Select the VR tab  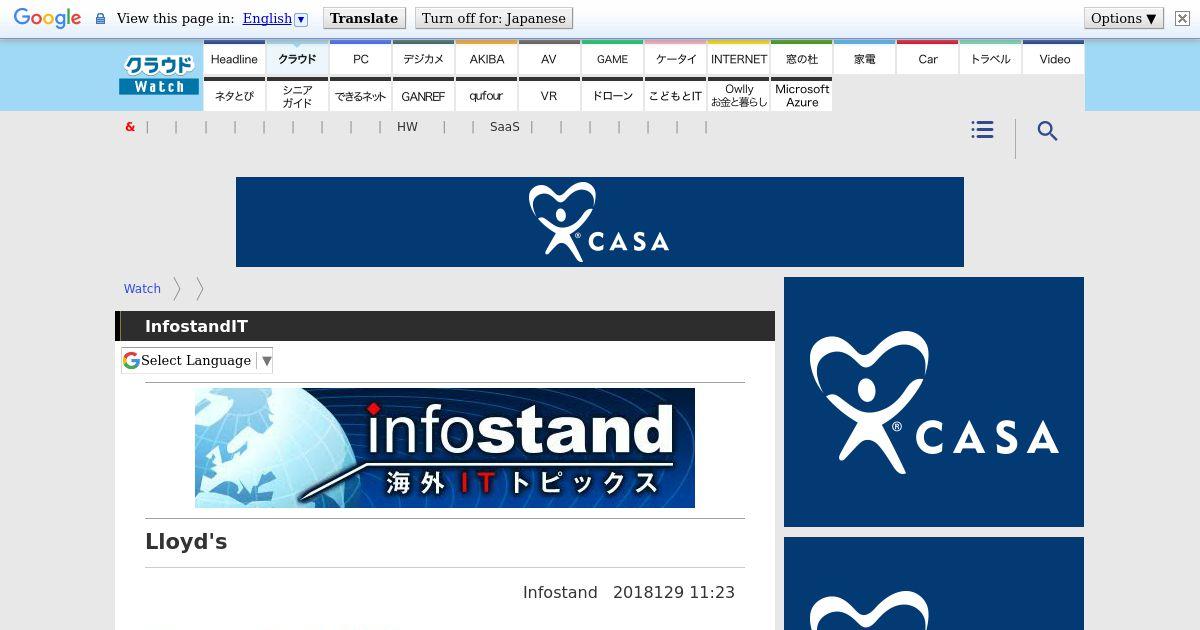tap(549, 95)
